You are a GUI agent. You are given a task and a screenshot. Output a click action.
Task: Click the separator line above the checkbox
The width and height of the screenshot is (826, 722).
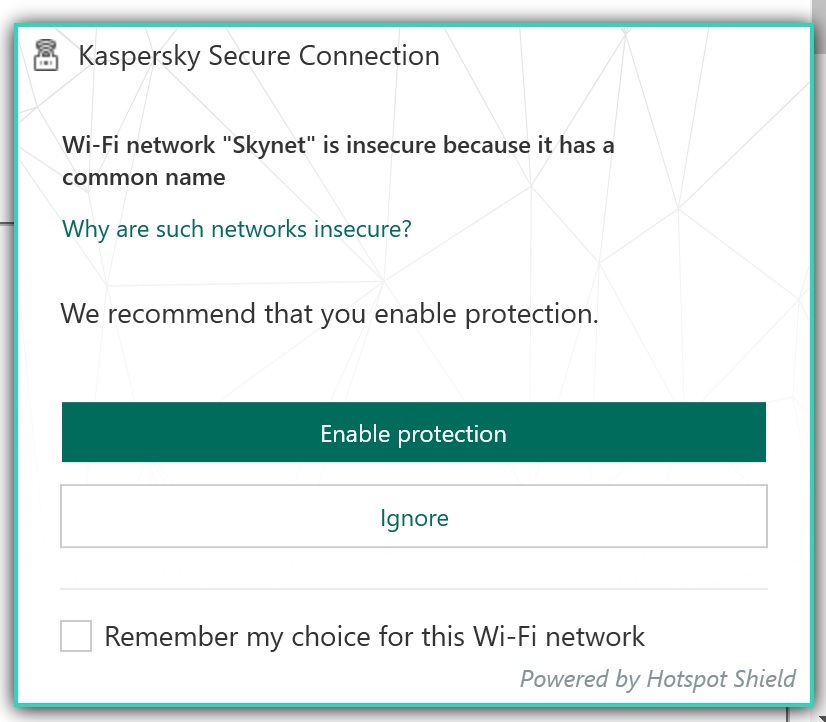click(x=413, y=588)
